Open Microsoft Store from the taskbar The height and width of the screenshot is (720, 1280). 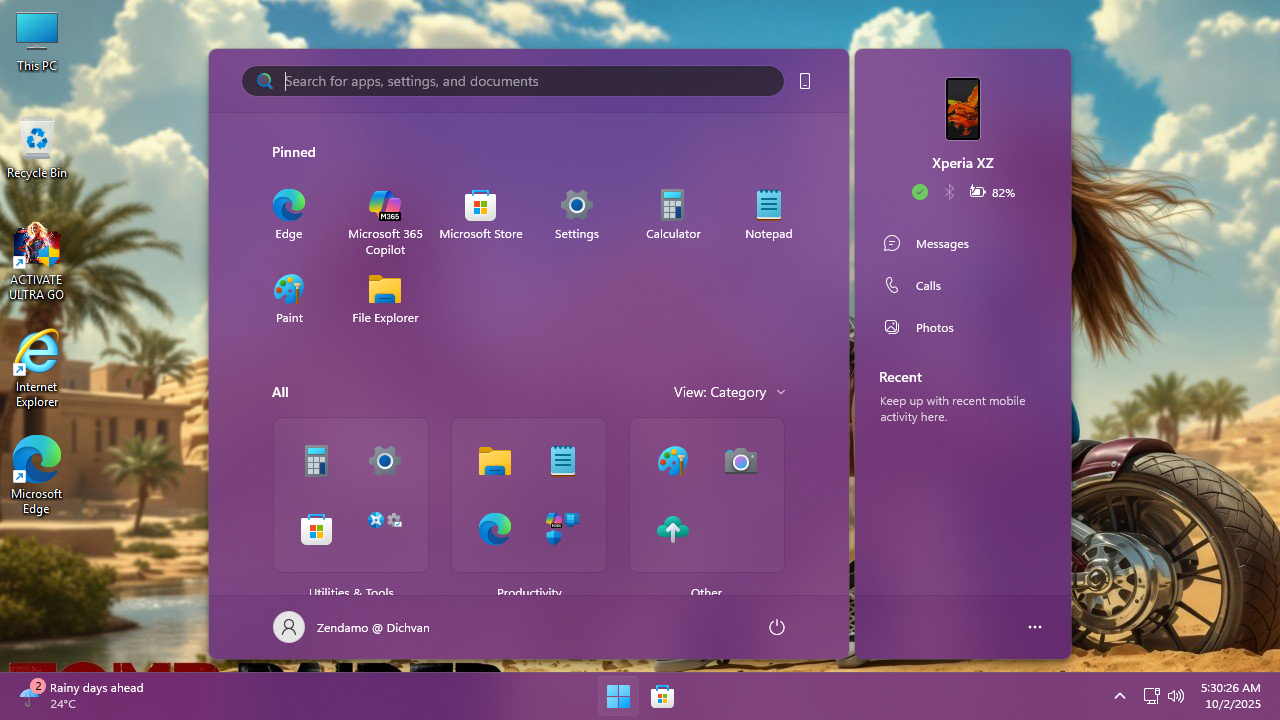coord(662,696)
